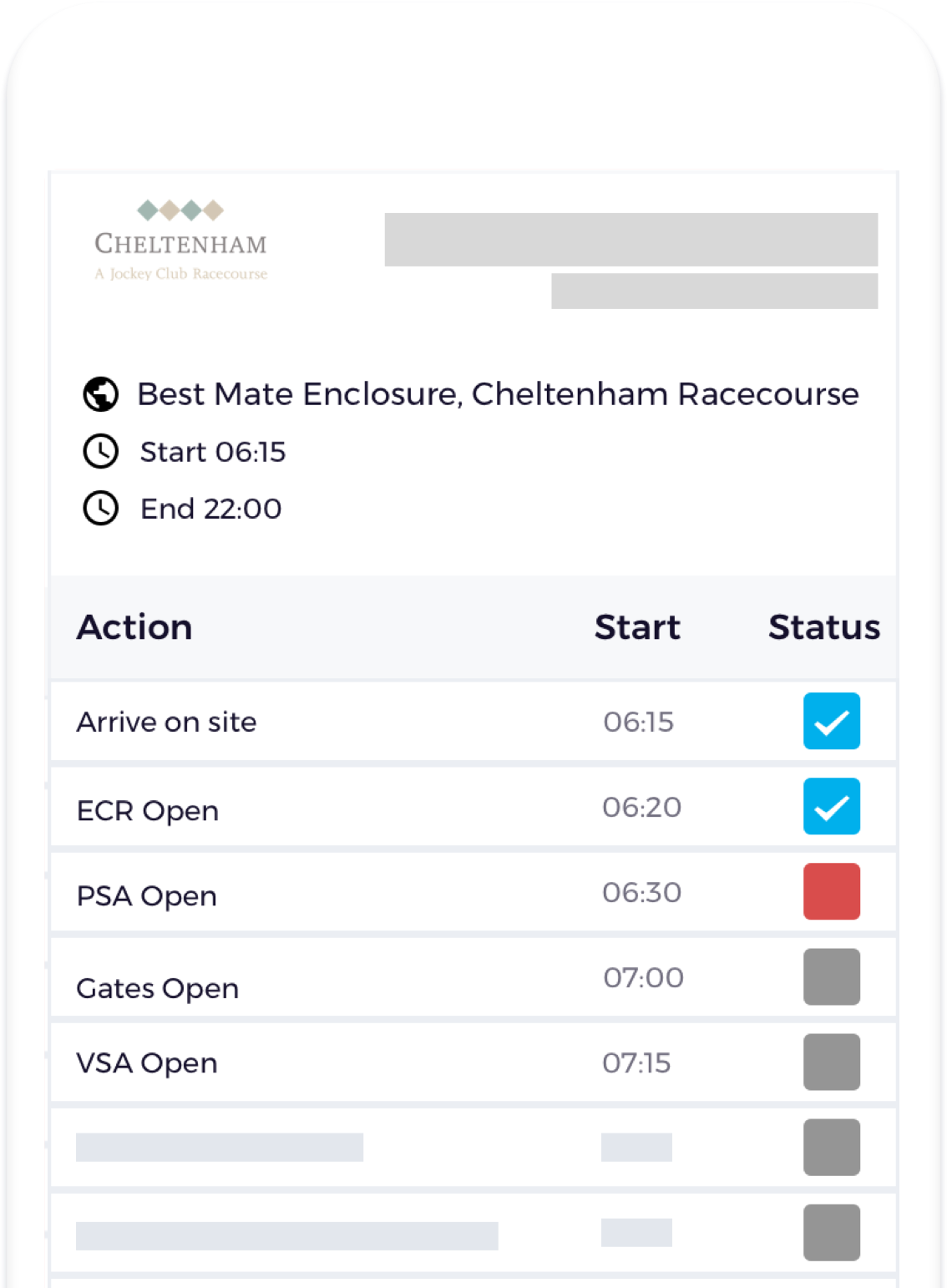Click the gray progress bar near the logo
Screen dimensions: 947x1288
coord(630,240)
